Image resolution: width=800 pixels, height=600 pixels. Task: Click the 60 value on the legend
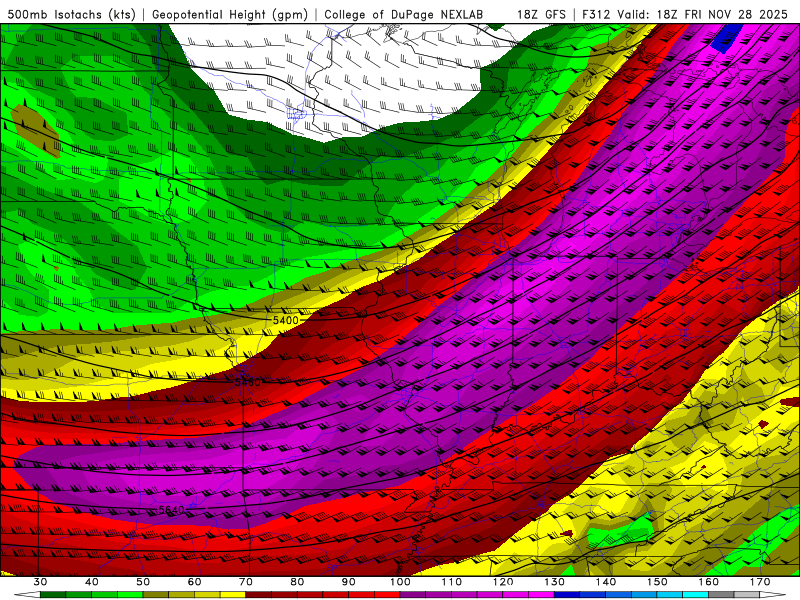point(194,582)
